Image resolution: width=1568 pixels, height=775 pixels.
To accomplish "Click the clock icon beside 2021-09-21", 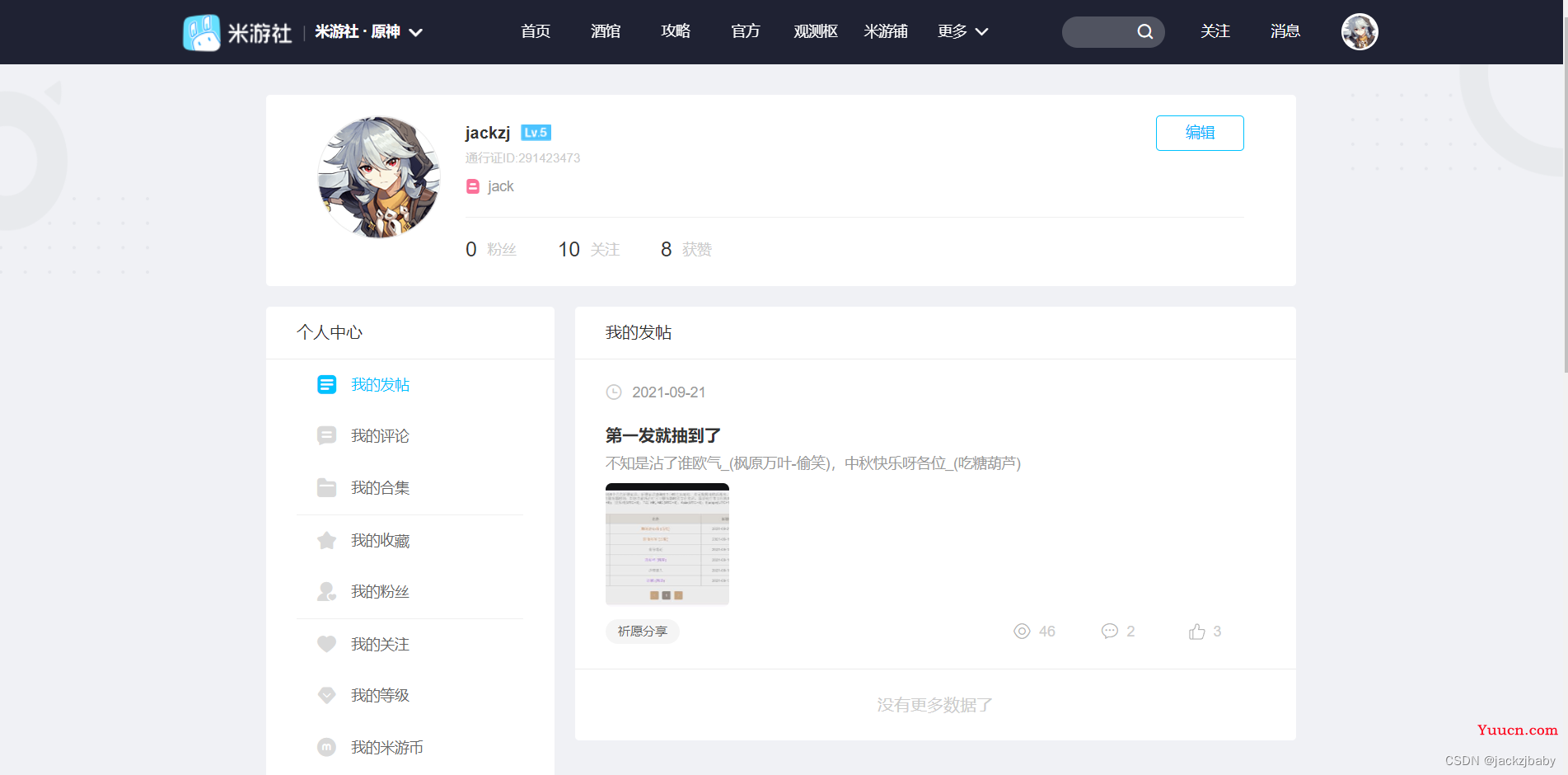I will pyautogui.click(x=614, y=392).
